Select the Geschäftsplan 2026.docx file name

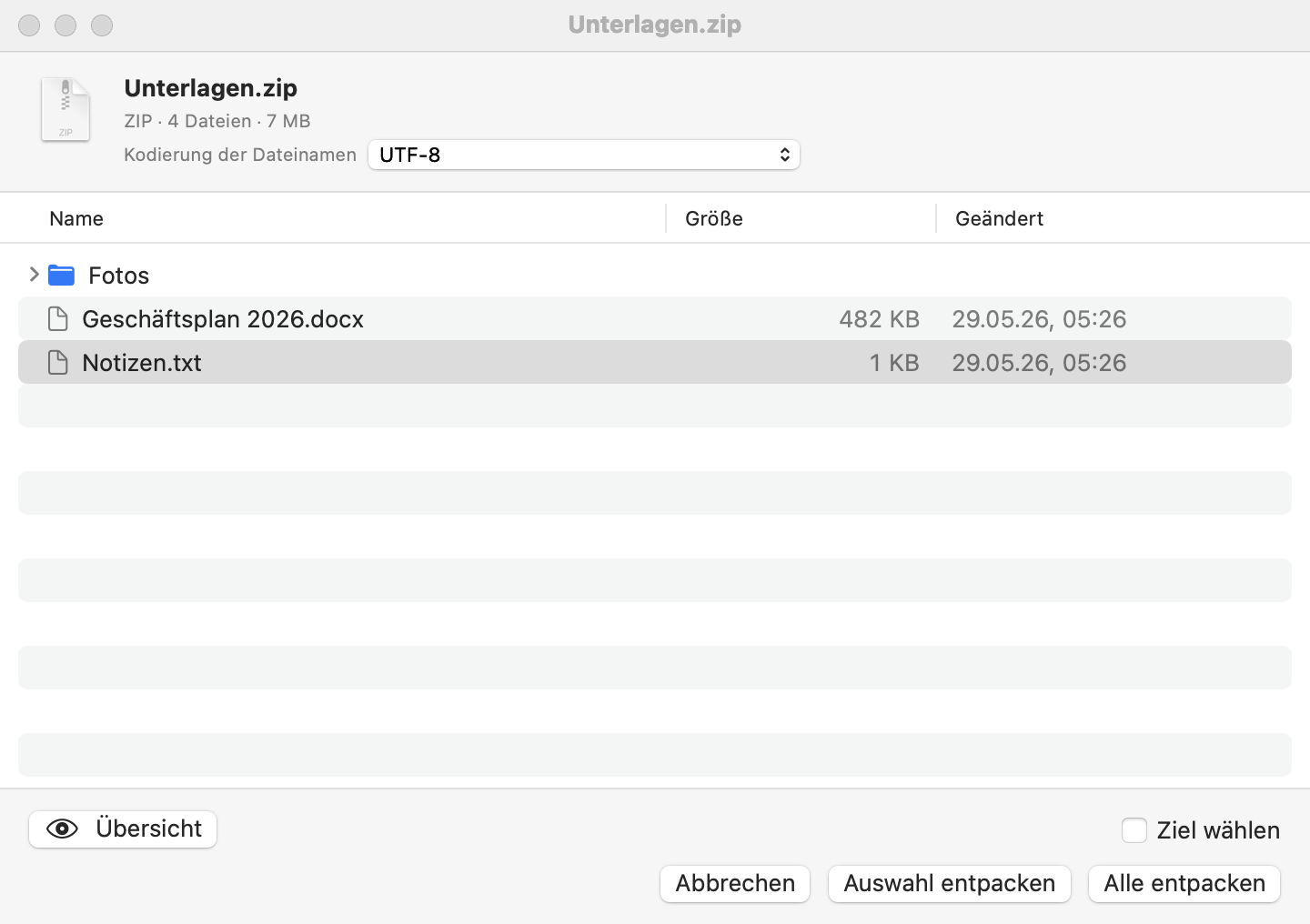[223, 319]
